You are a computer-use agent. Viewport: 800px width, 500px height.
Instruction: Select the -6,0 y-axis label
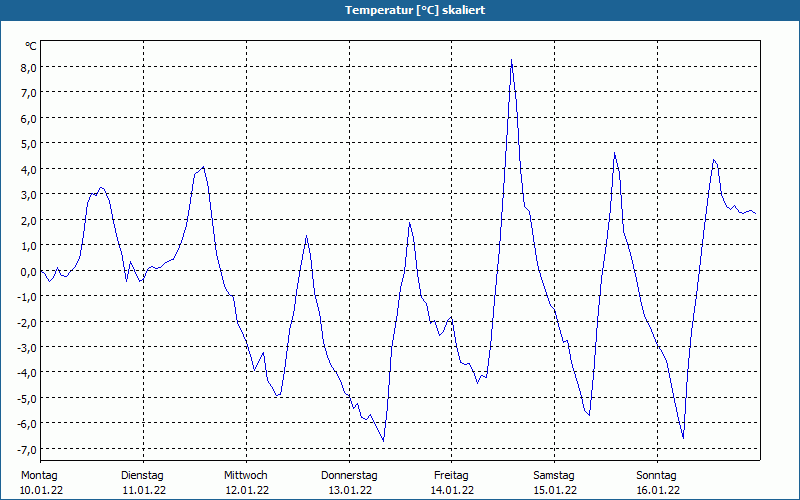click(x=27, y=424)
